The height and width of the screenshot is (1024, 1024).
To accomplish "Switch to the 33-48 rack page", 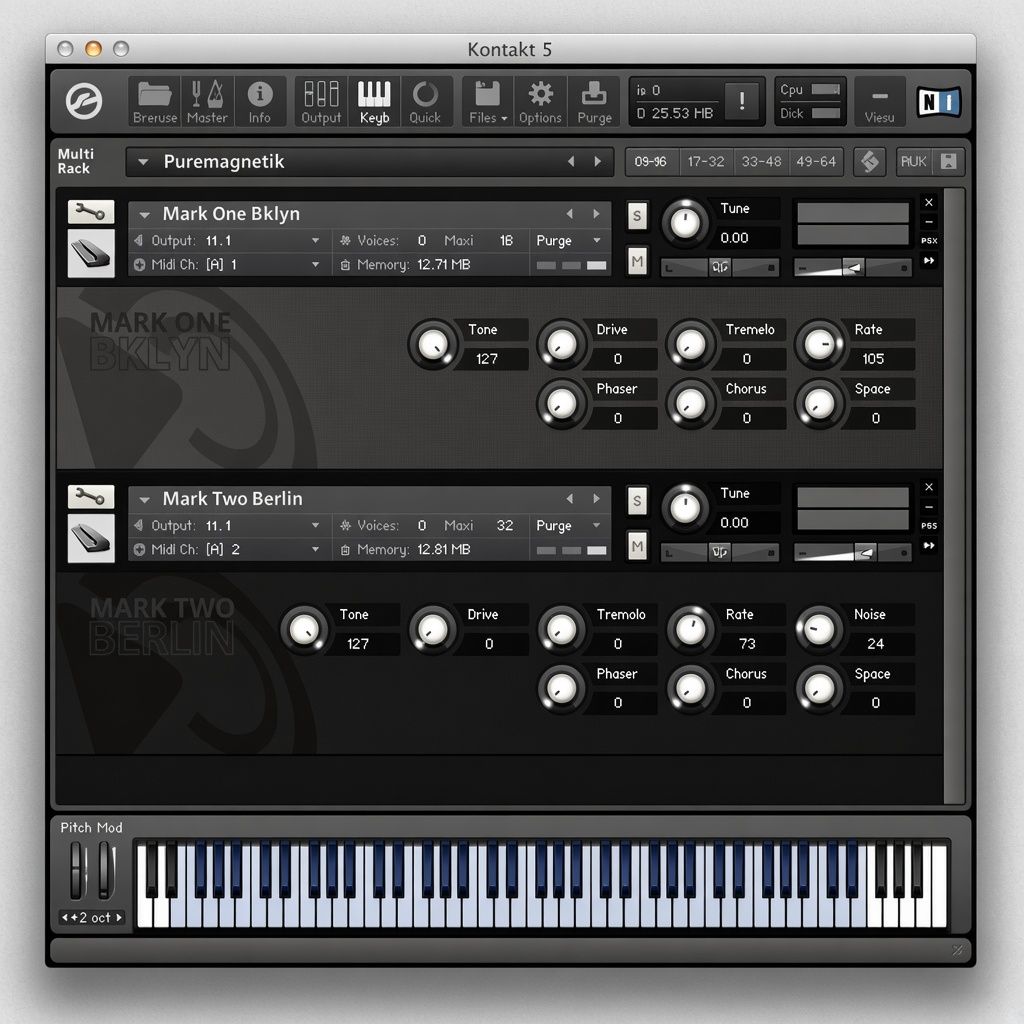I will (x=761, y=161).
